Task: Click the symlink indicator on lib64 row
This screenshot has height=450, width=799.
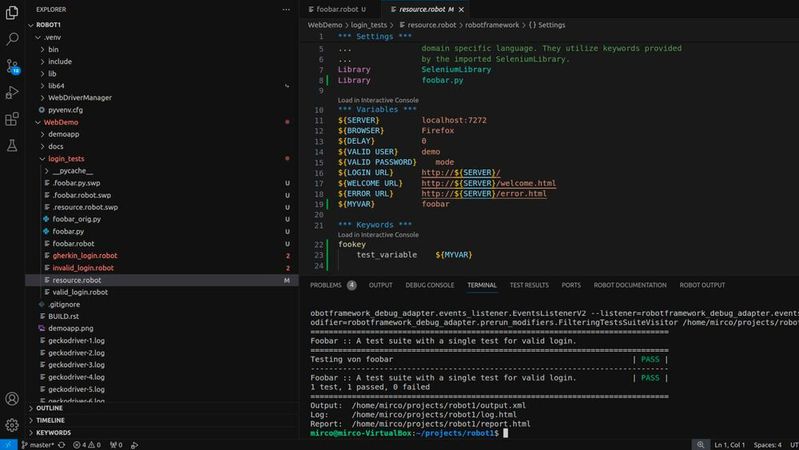Action: 287,86
